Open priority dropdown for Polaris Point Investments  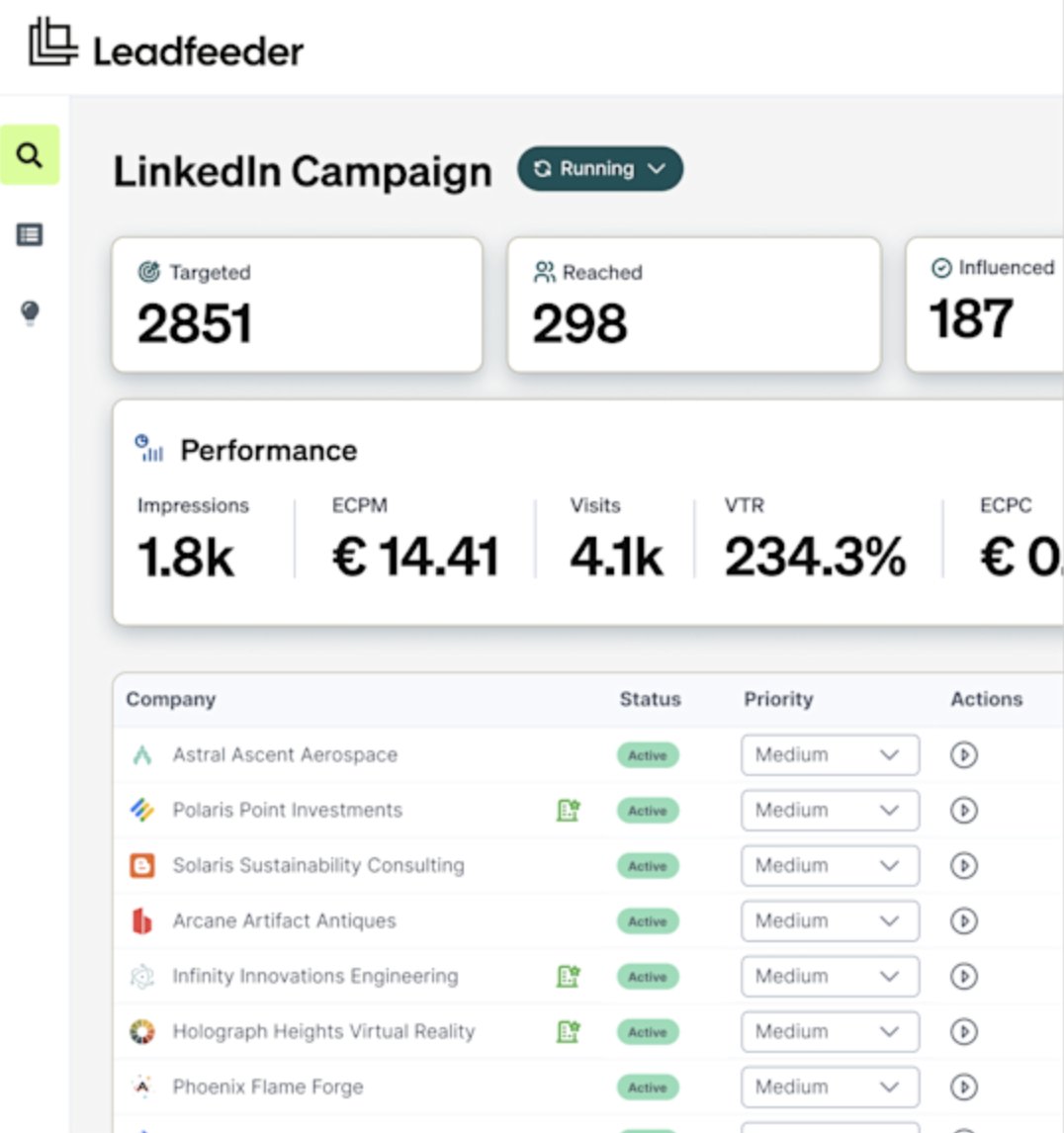point(830,810)
